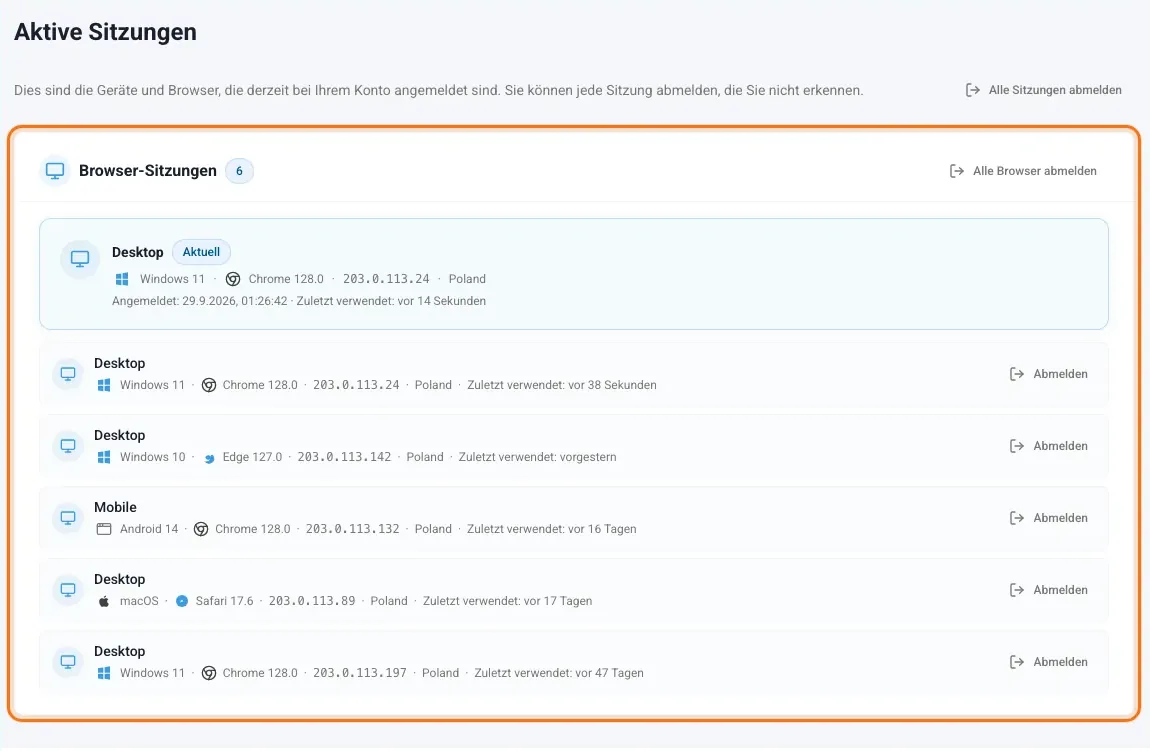This screenshot has height=751, width=1150.
Task: Sign out all sessions via Alle Sitzungen abmelden
Action: click(x=1043, y=90)
